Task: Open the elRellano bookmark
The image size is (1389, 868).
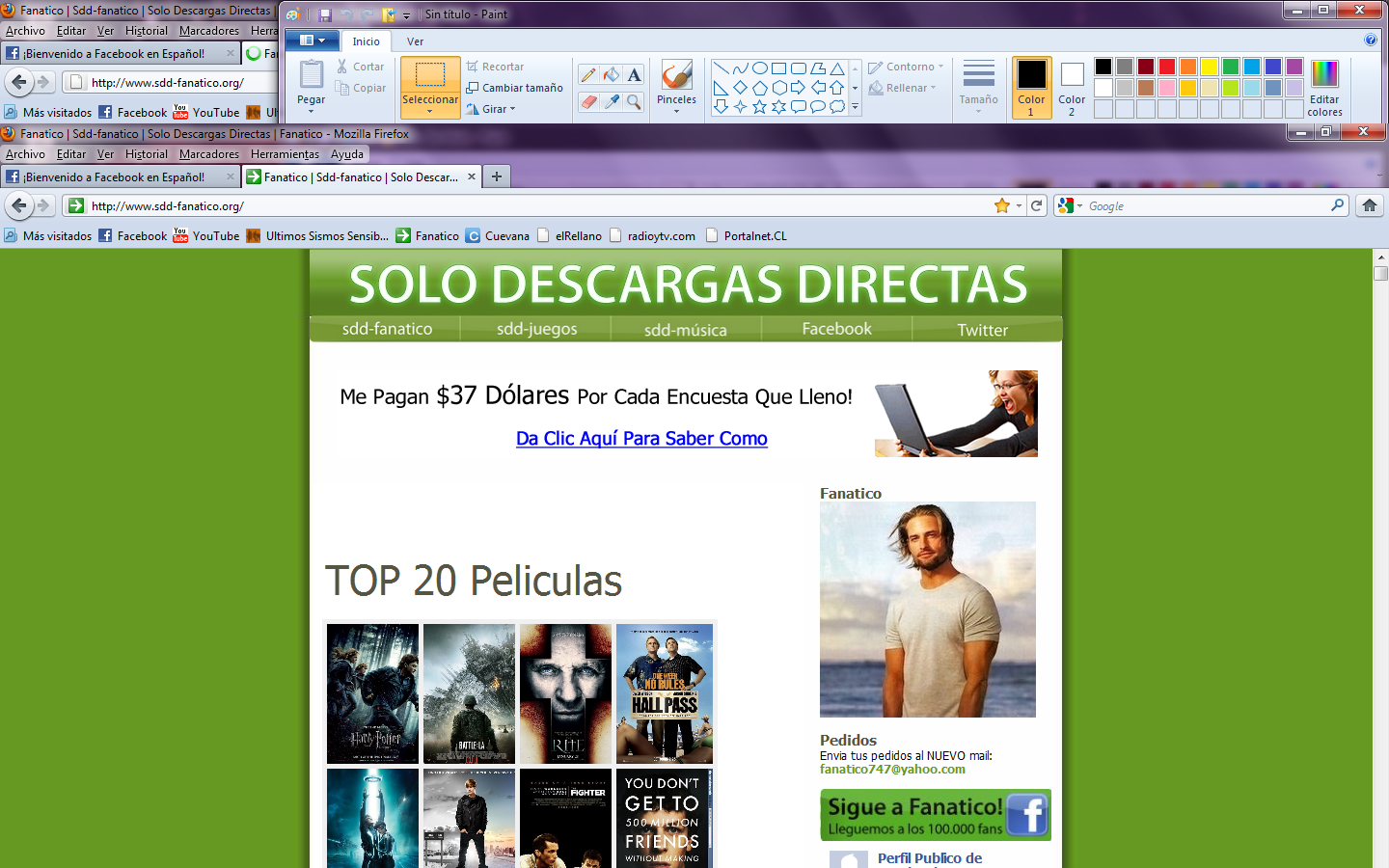Action: [x=569, y=235]
